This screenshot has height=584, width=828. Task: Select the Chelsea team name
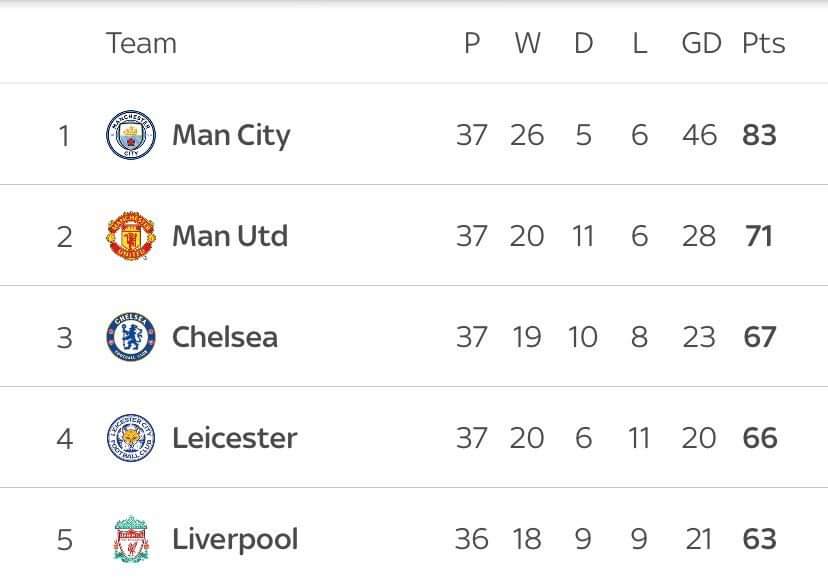pos(225,337)
